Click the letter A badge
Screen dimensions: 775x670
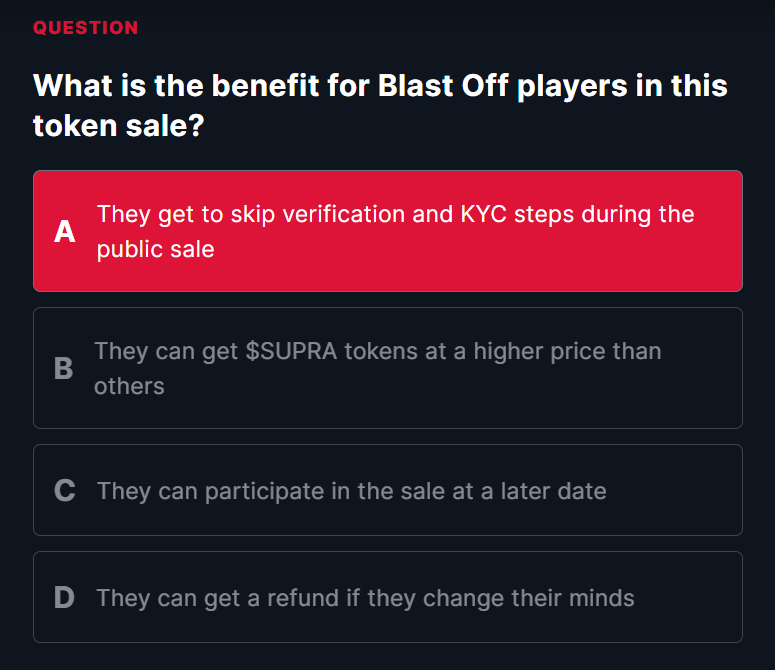[x=65, y=232]
